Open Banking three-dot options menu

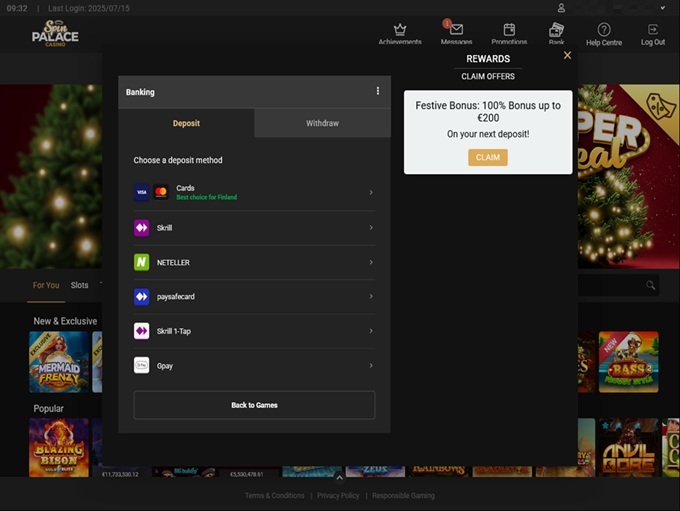click(378, 91)
